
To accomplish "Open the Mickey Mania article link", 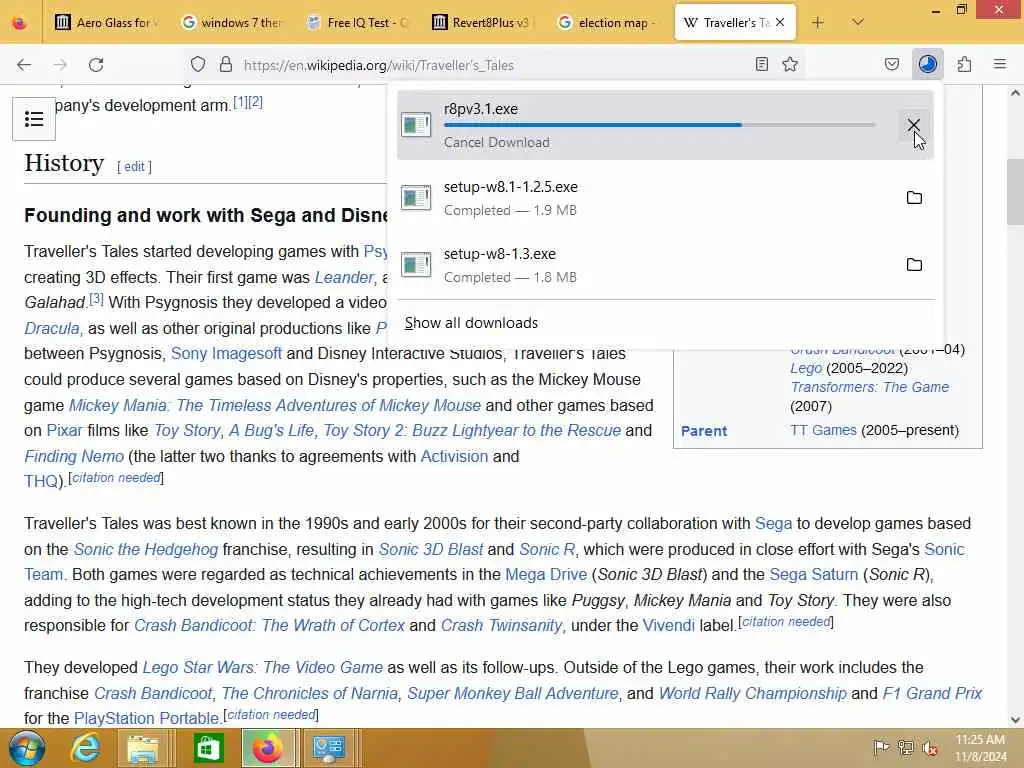I will [275, 406].
